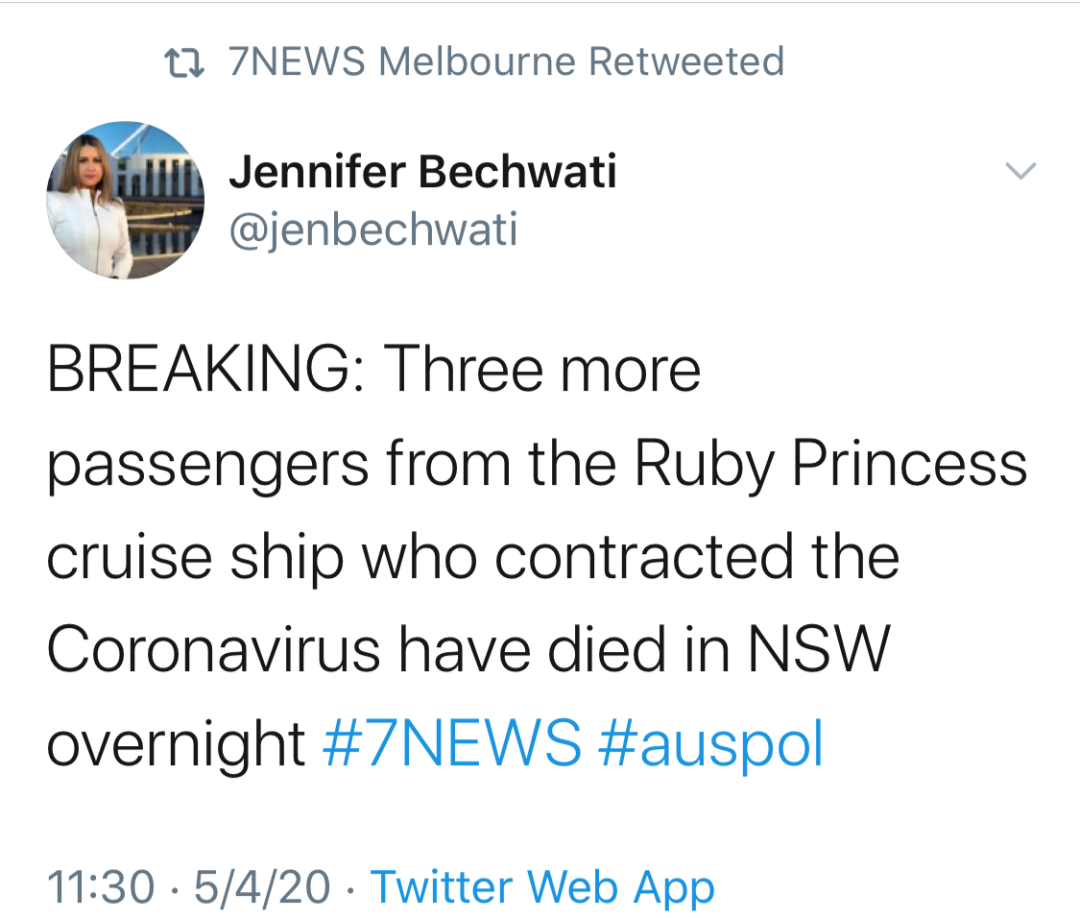Open the #auspol hashtag
The width and height of the screenshot is (1080, 918).
click(x=711, y=744)
